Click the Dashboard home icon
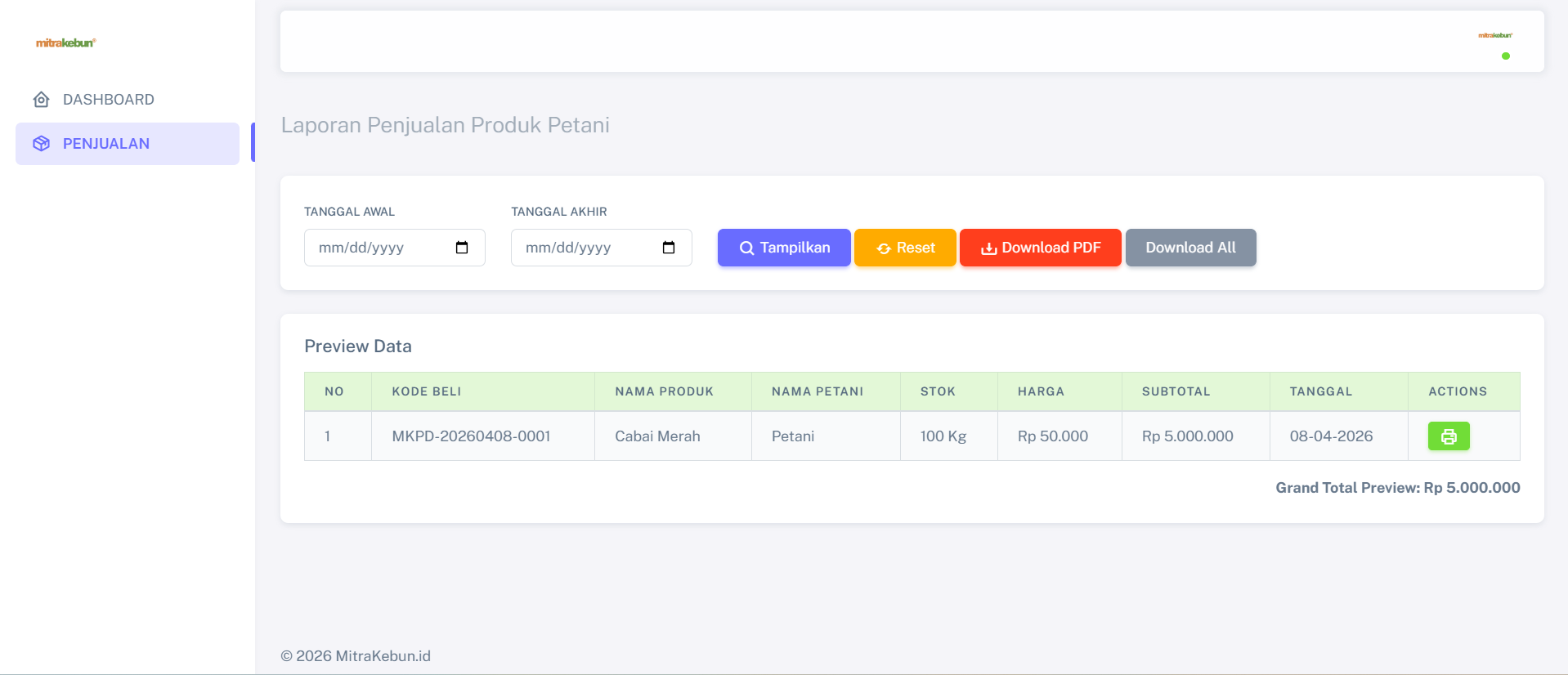 41,100
